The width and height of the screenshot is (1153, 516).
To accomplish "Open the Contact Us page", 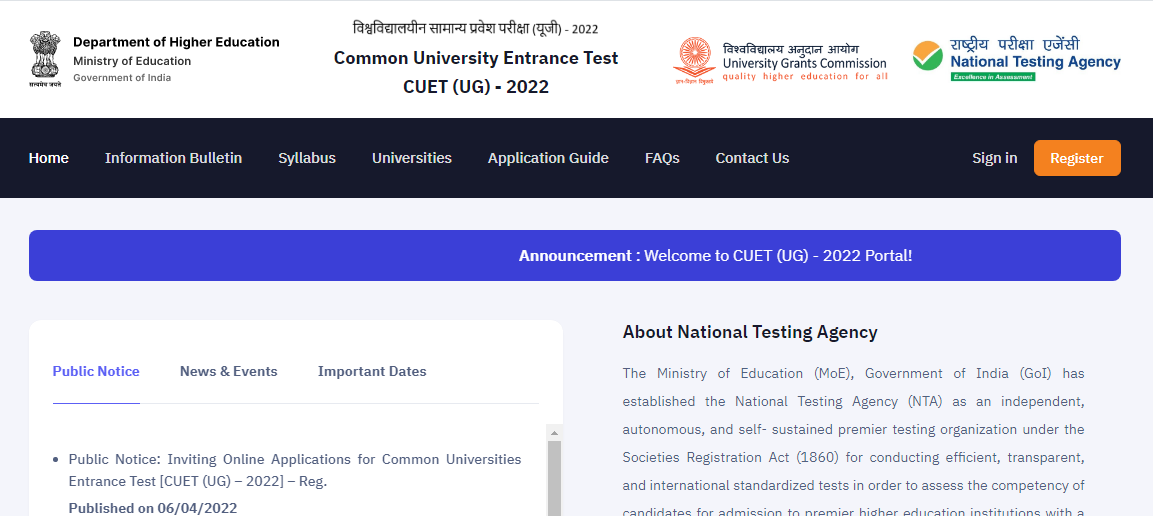I will 752,158.
